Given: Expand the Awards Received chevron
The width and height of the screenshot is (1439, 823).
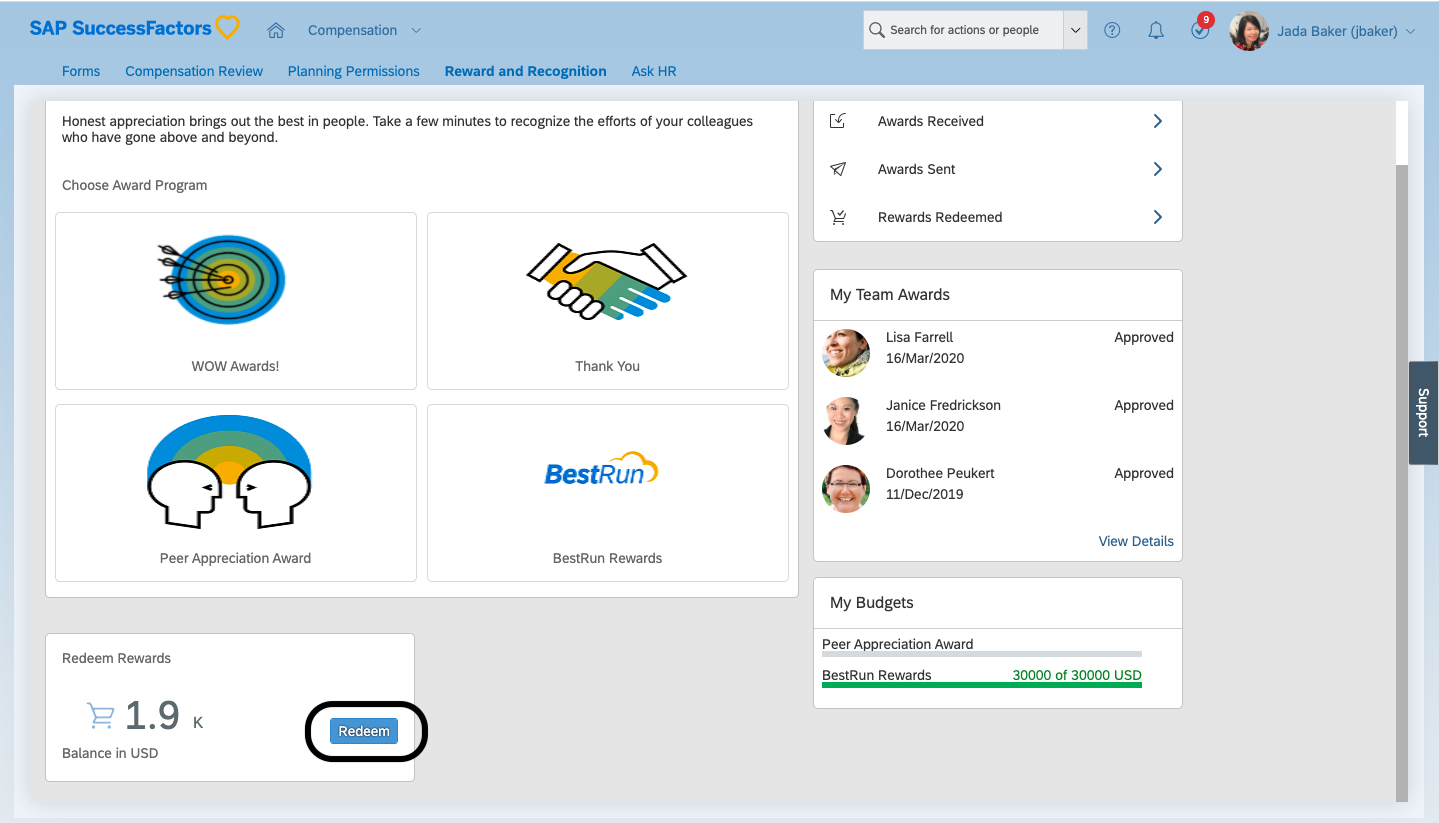Looking at the screenshot, I should pos(1157,121).
